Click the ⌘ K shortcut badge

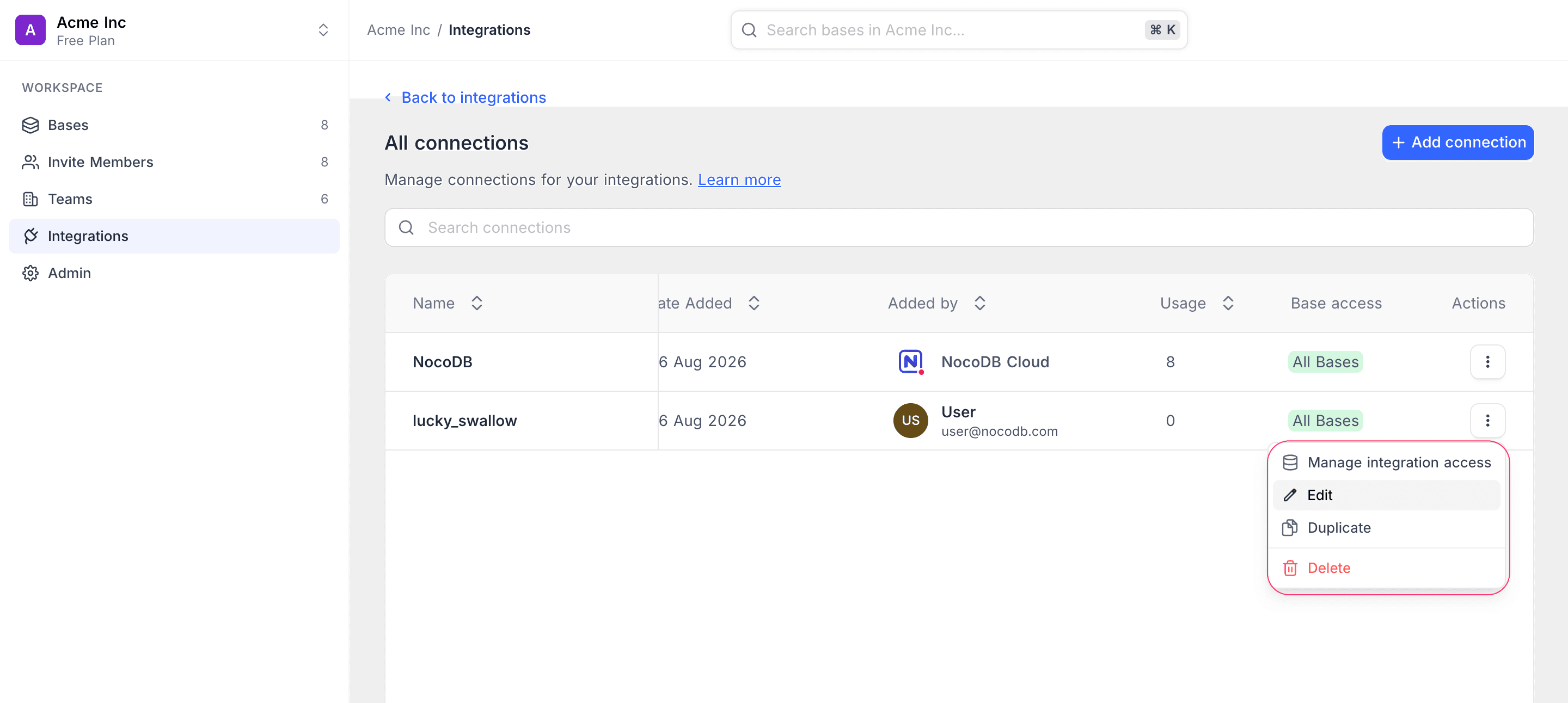pyautogui.click(x=1162, y=30)
